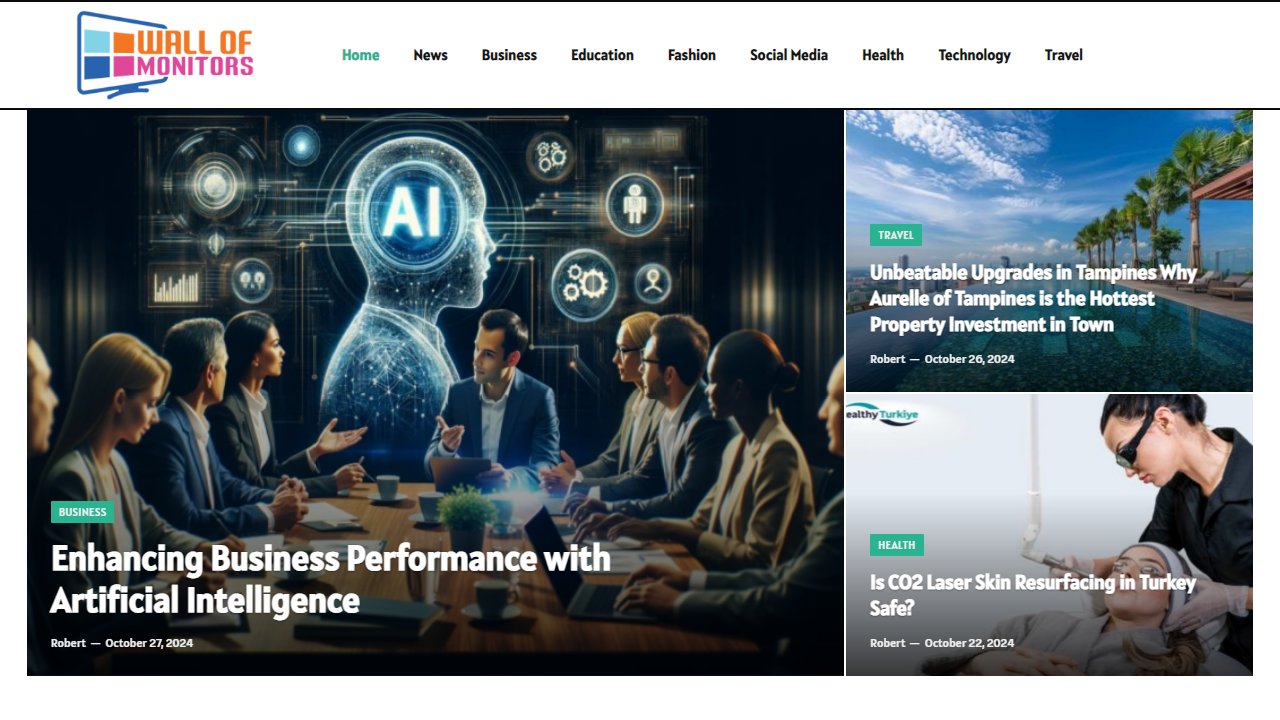
Task: Click the Wall of Monitors logo
Action: (165, 54)
